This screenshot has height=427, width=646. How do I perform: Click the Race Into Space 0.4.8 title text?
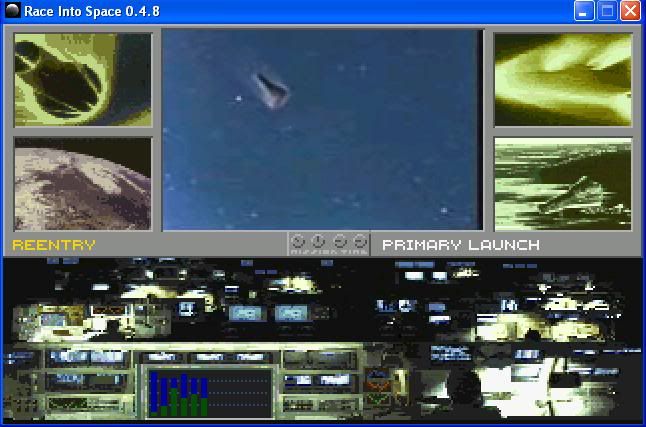coord(92,11)
